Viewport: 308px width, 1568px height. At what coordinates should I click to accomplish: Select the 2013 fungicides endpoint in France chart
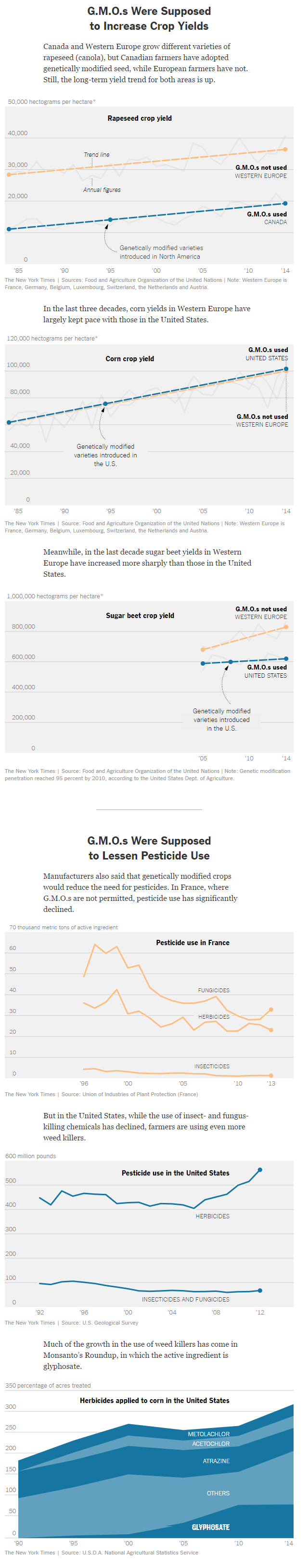point(271,1010)
